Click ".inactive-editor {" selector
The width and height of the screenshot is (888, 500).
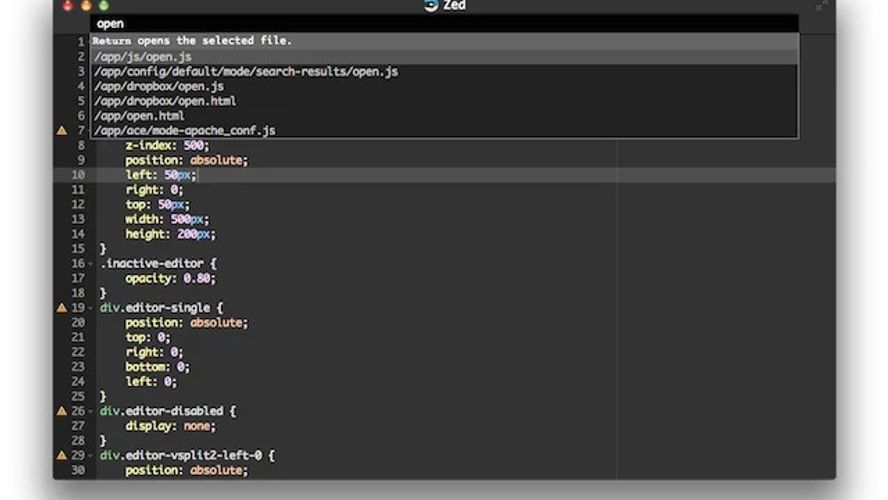click(159, 264)
